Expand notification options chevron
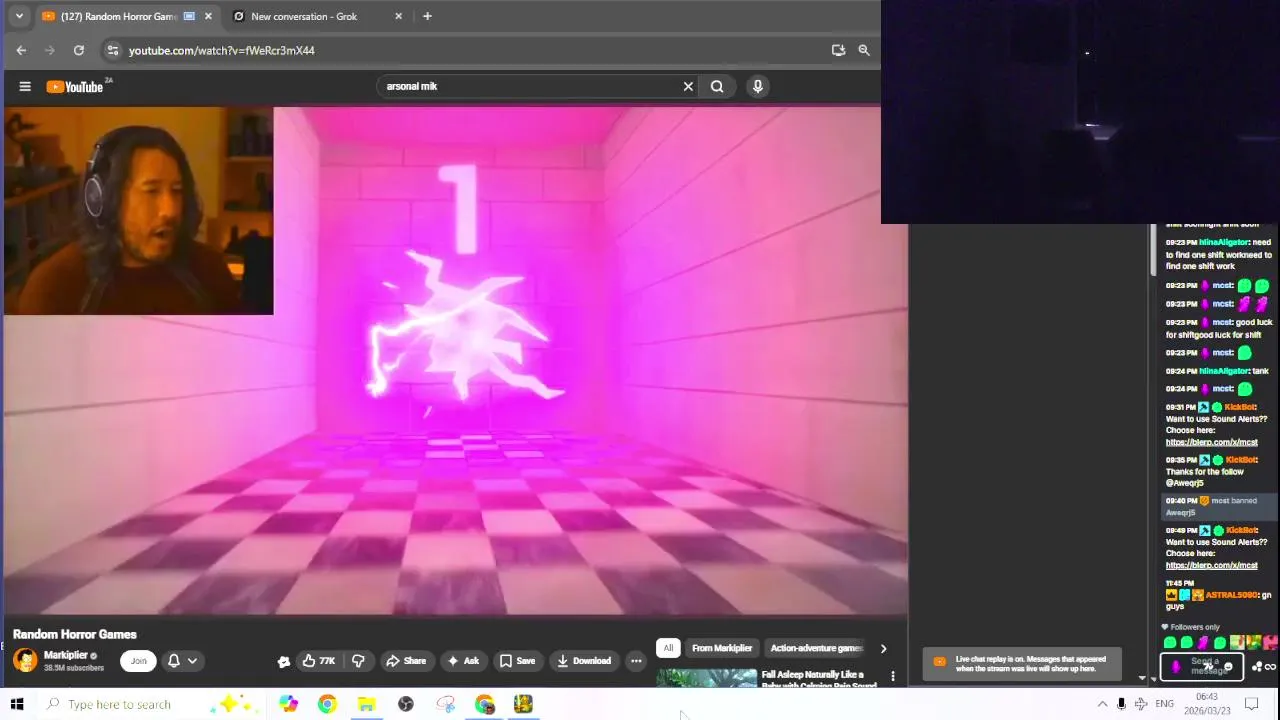 (192, 661)
